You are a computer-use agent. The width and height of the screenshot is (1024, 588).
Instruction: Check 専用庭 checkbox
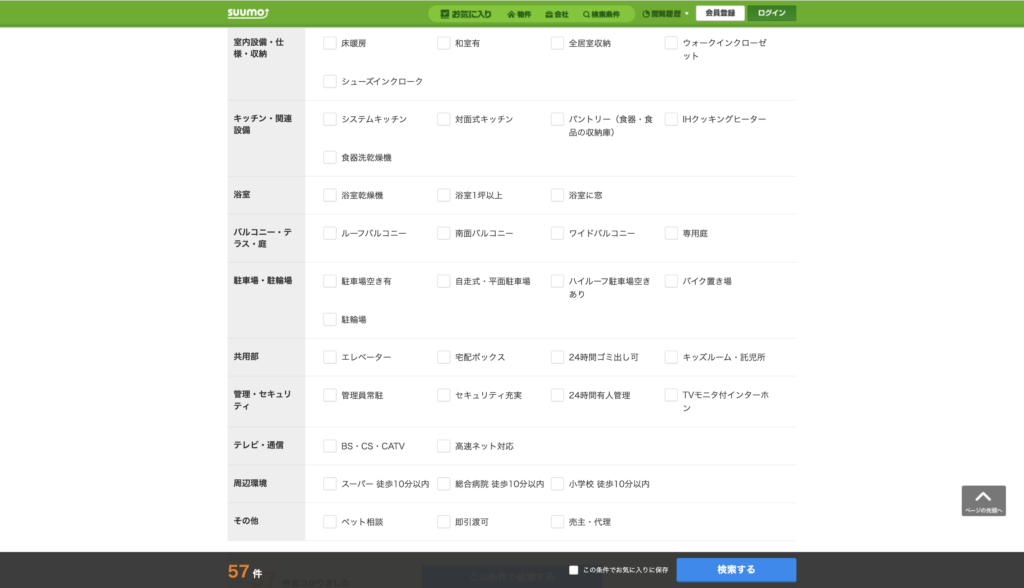point(671,233)
